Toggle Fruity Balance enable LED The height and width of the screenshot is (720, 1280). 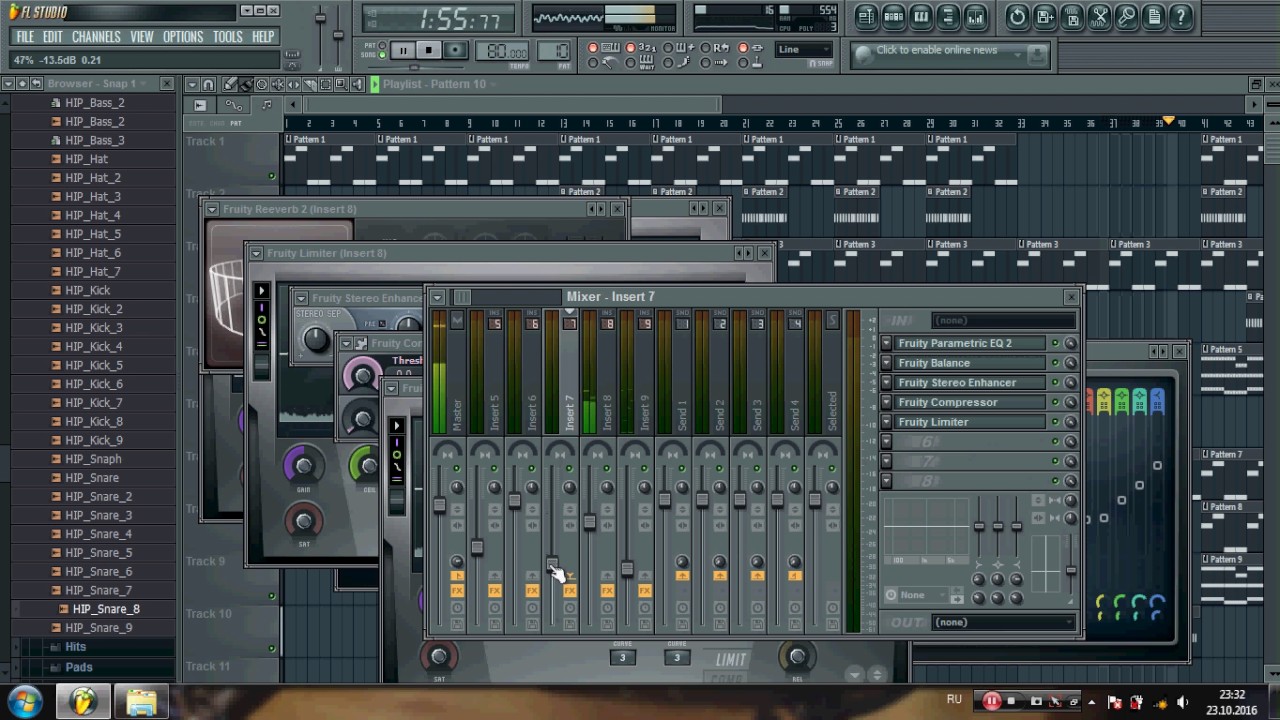click(1054, 363)
